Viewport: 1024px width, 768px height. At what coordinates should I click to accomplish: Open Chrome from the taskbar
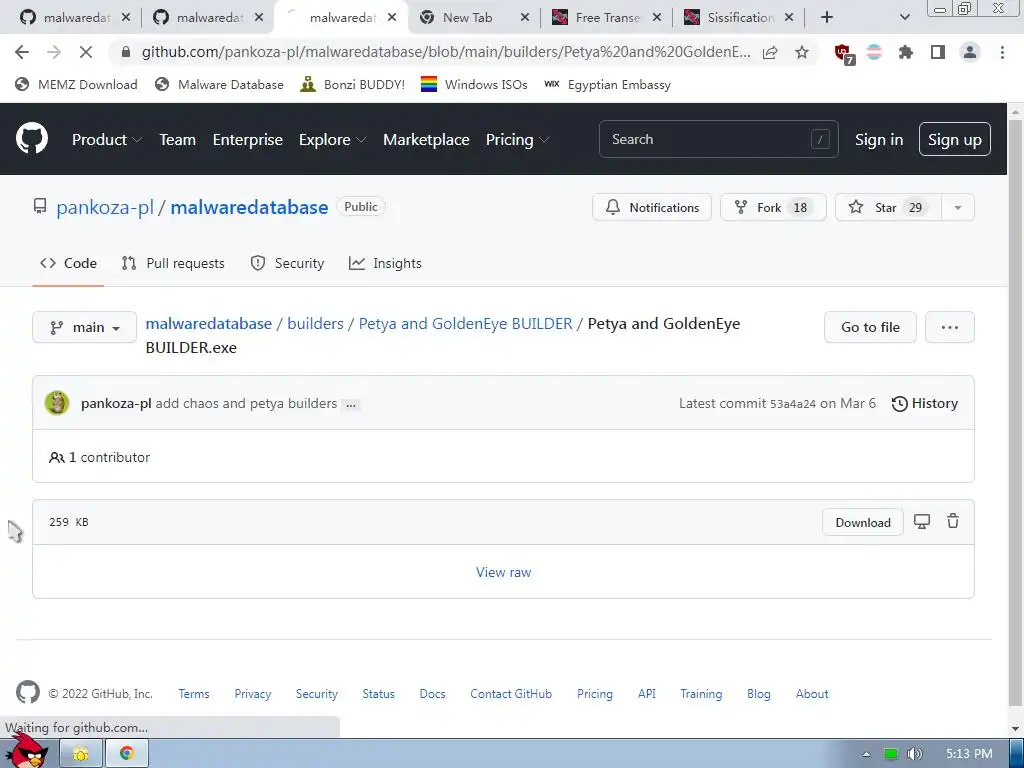click(127, 754)
